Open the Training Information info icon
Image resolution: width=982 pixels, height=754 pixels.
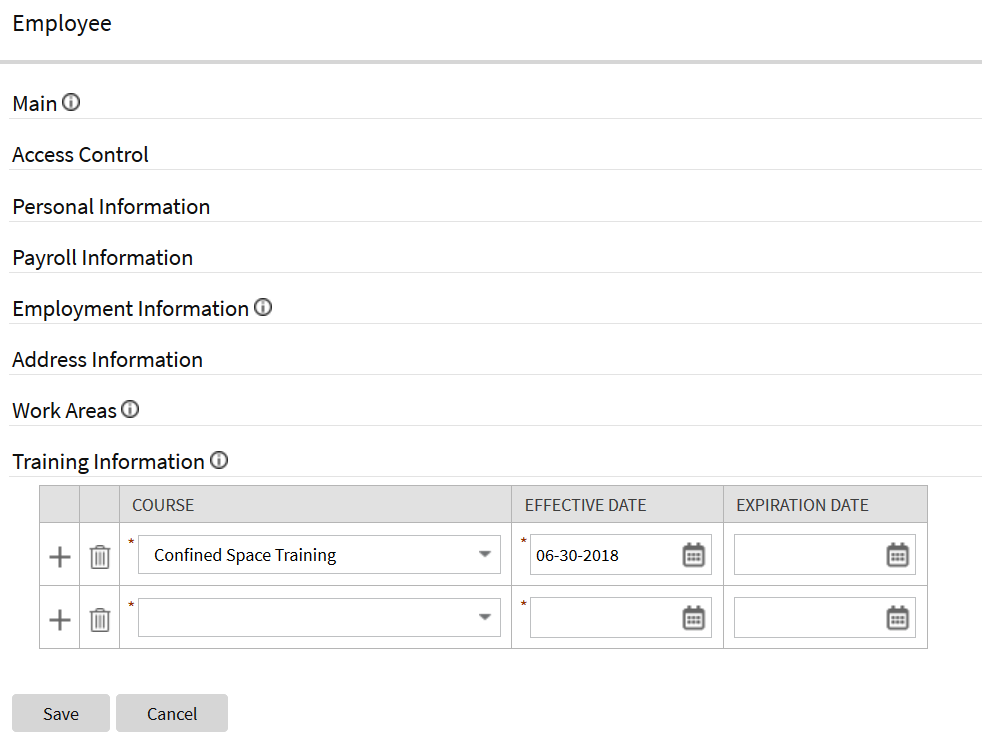[x=219, y=460]
